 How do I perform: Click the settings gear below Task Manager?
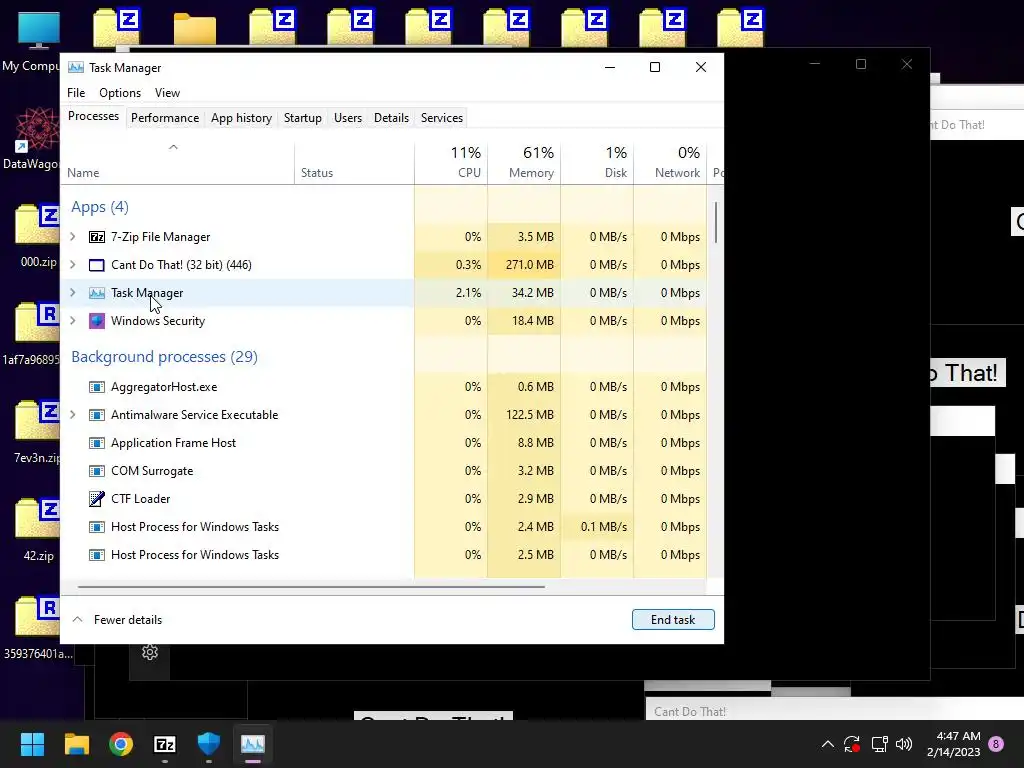coord(150,652)
